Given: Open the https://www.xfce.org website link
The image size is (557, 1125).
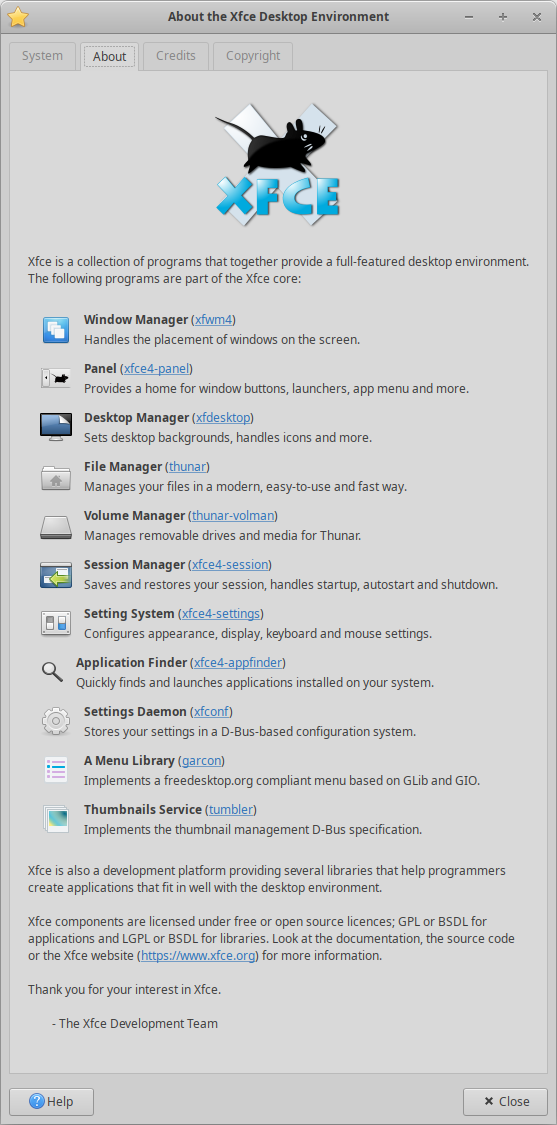Looking at the screenshot, I should tap(198, 956).
